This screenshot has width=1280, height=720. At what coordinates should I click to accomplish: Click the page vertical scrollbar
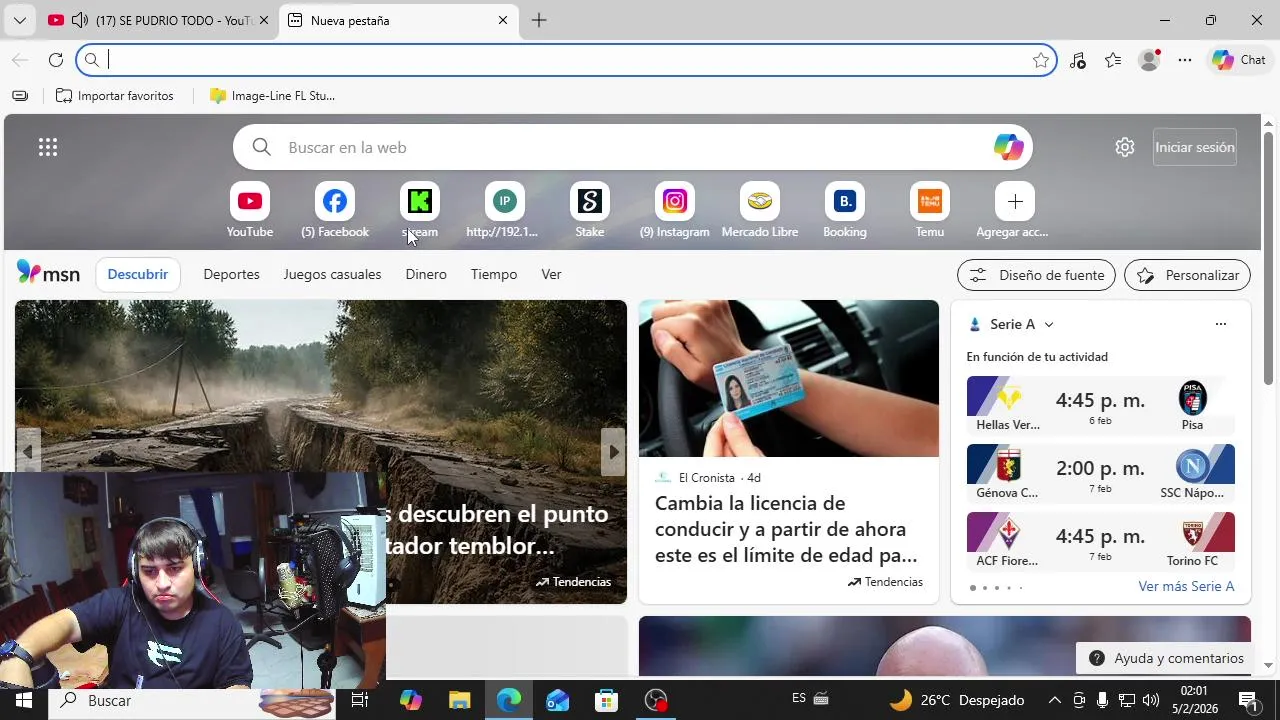tap(1268, 258)
